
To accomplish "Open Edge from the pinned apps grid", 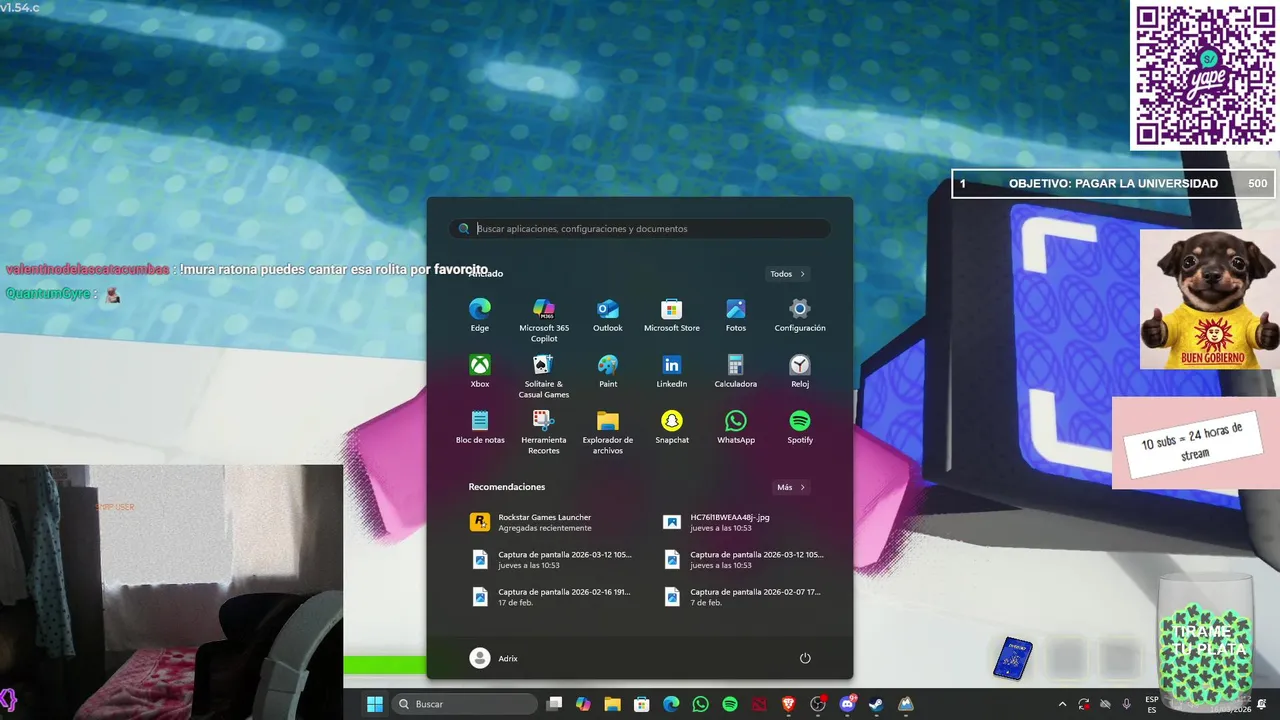I will pos(480,315).
